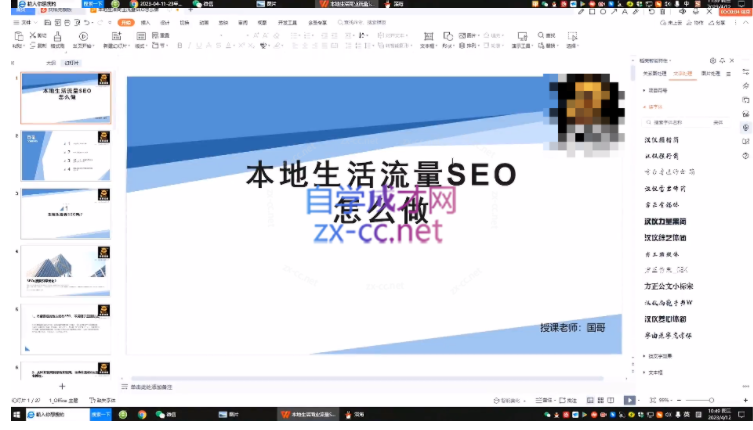753x430 pixels.
Task: Open the 文件 menu dropdown
Action: coord(22,21)
